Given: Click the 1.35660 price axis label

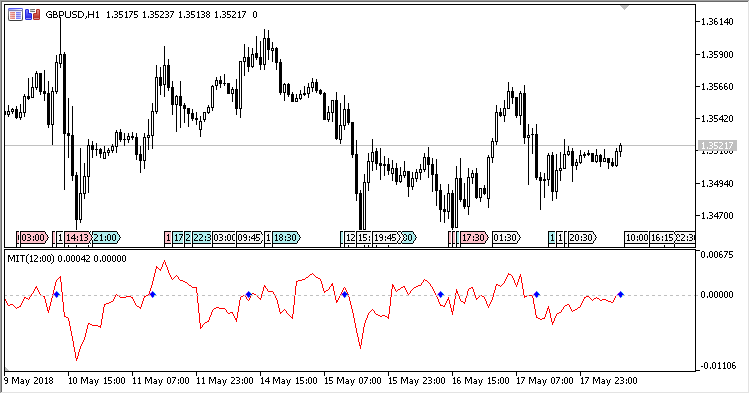Looking at the screenshot, I should click(717, 87).
